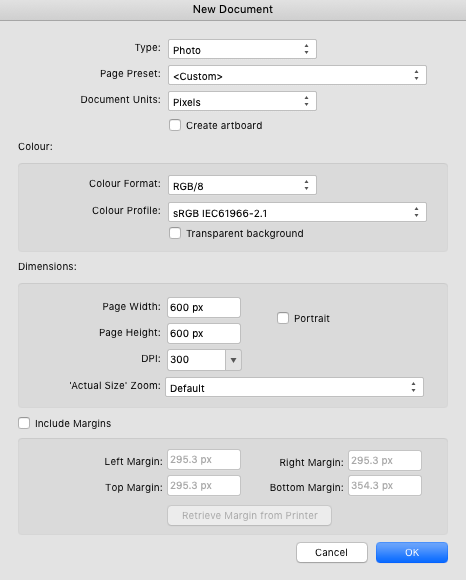Click the Left Margin field
466x580 pixels.
point(204,460)
